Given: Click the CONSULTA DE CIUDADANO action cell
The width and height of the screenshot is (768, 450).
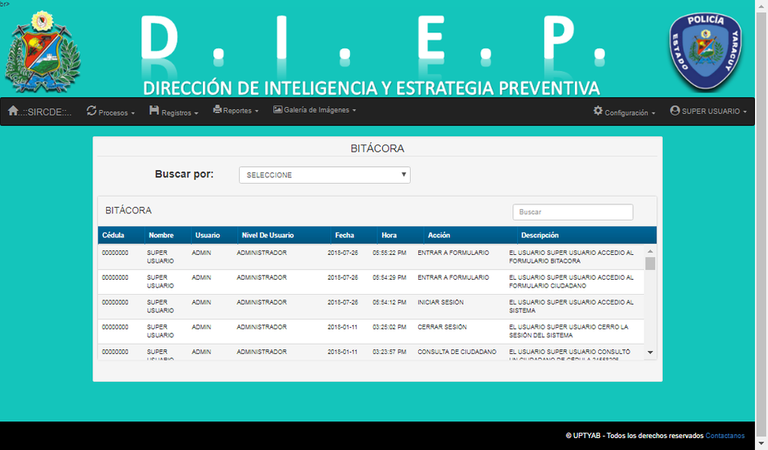Looking at the screenshot, I should pyautogui.click(x=457, y=352).
